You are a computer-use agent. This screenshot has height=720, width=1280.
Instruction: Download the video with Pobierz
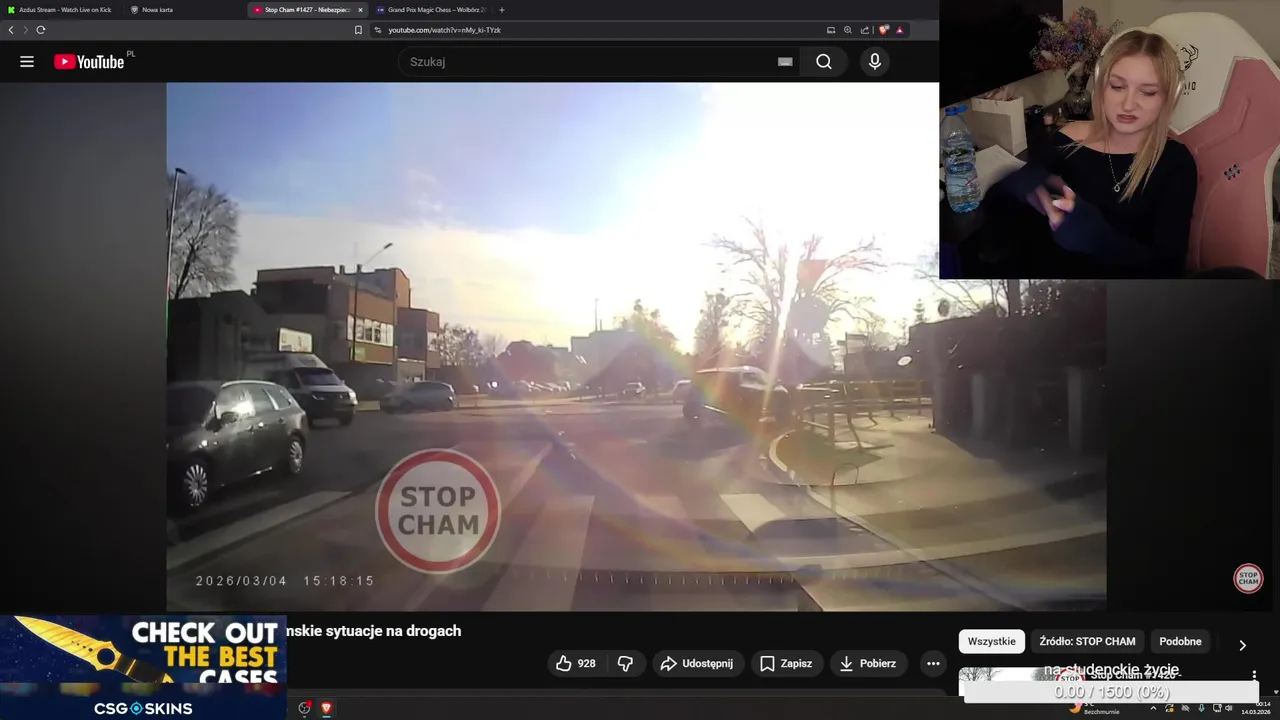pyautogui.click(x=868, y=663)
